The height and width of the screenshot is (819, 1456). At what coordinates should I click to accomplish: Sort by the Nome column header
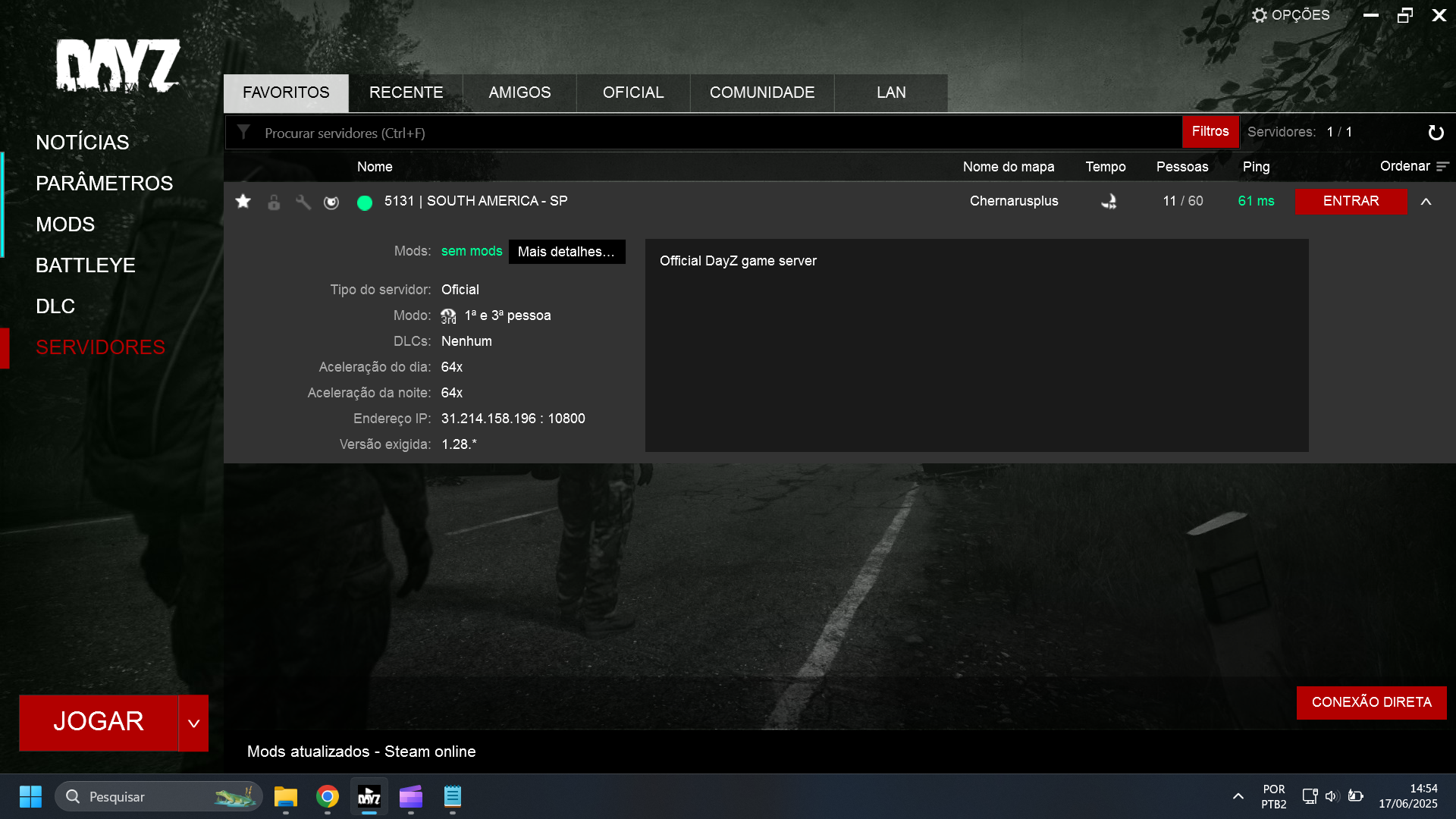click(x=375, y=167)
